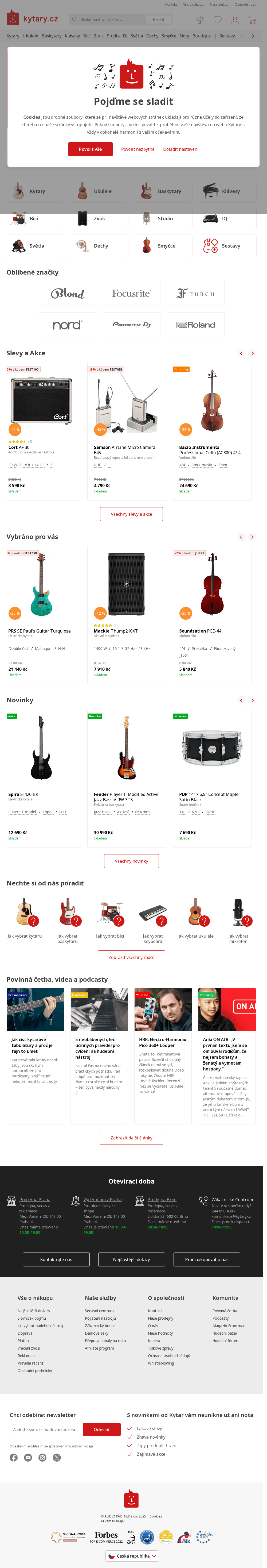Open the Instagram social icon
This screenshot has height=1568, width=267.
point(42,1457)
